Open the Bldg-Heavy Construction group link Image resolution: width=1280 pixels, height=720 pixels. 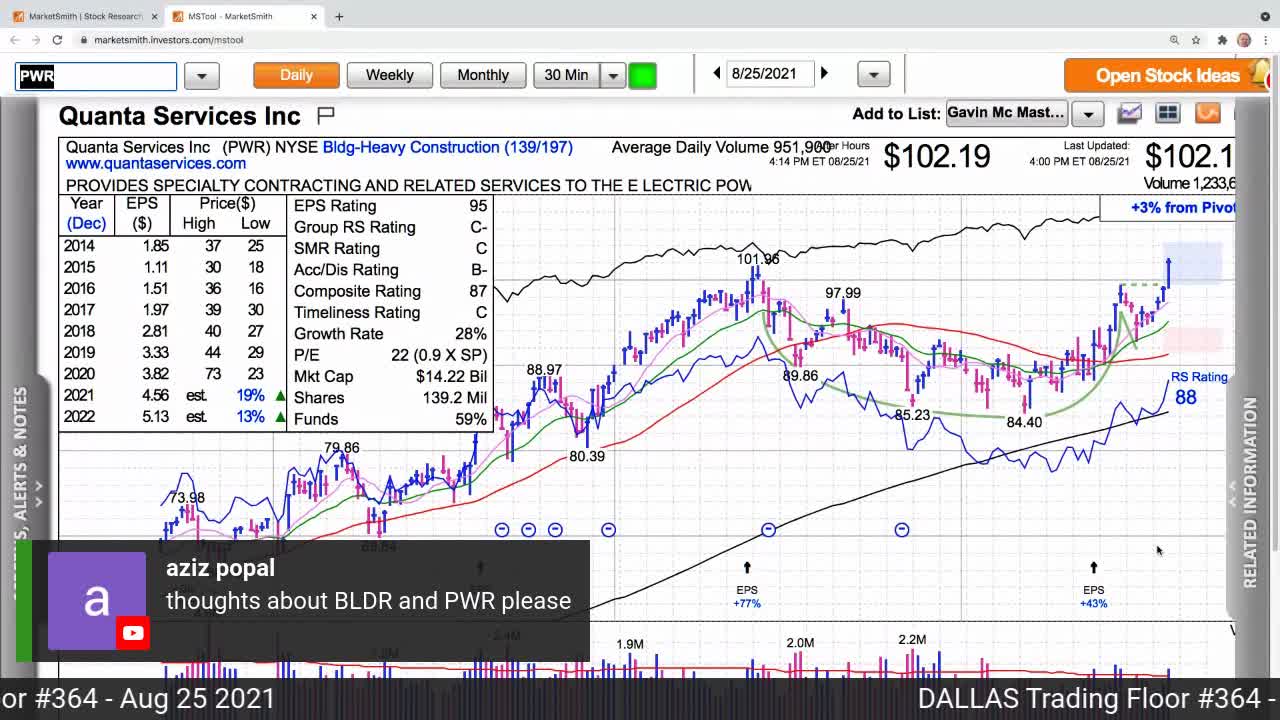pos(448,147)
